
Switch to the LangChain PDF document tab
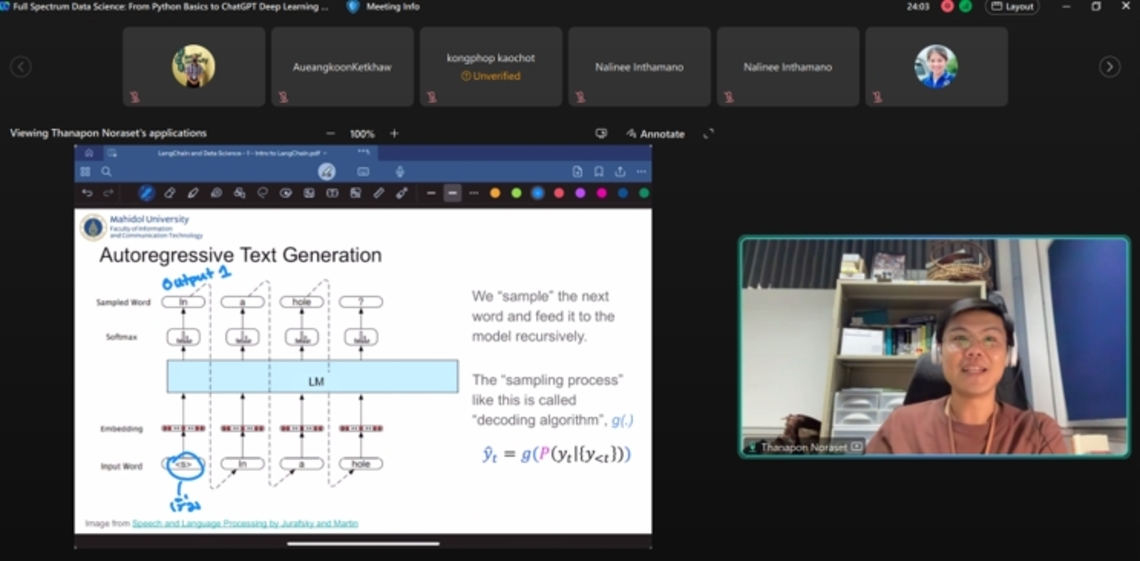[238, 153]
